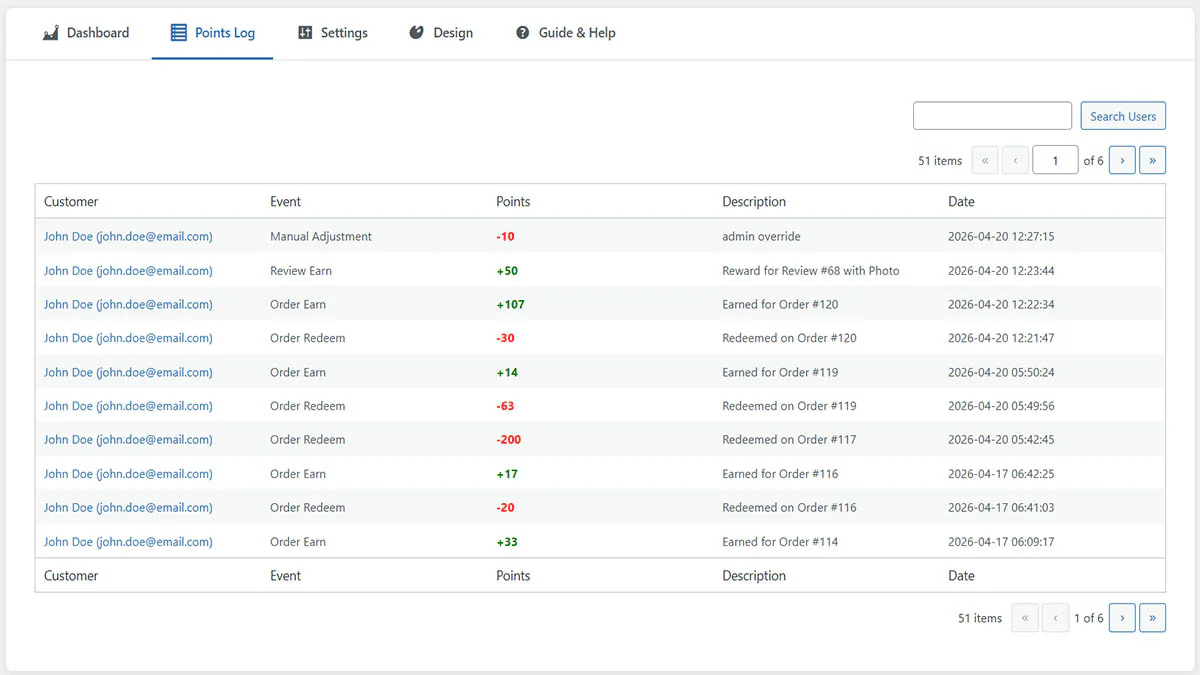
Task: Click the Points Log list icon
Action: pyautogui.click(x=179, y=33)
